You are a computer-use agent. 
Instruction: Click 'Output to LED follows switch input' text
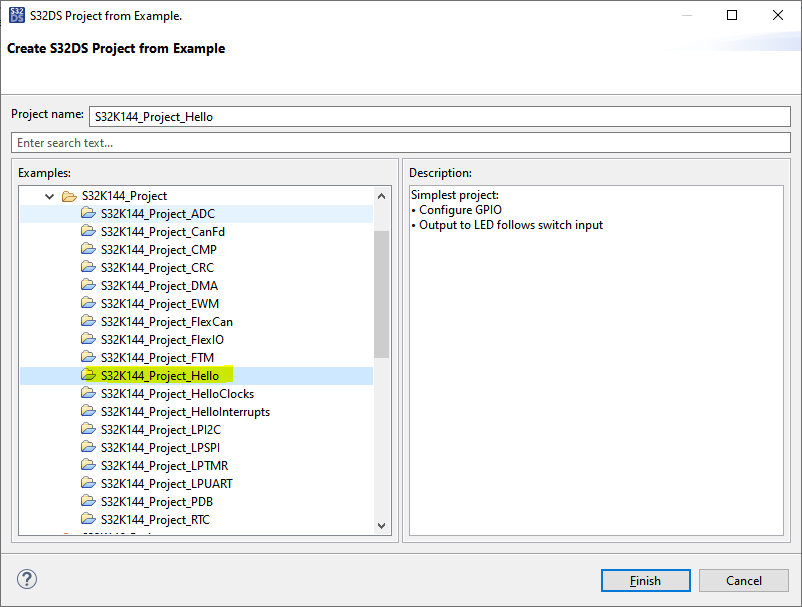pyautogui.click(x=511, y=225)
